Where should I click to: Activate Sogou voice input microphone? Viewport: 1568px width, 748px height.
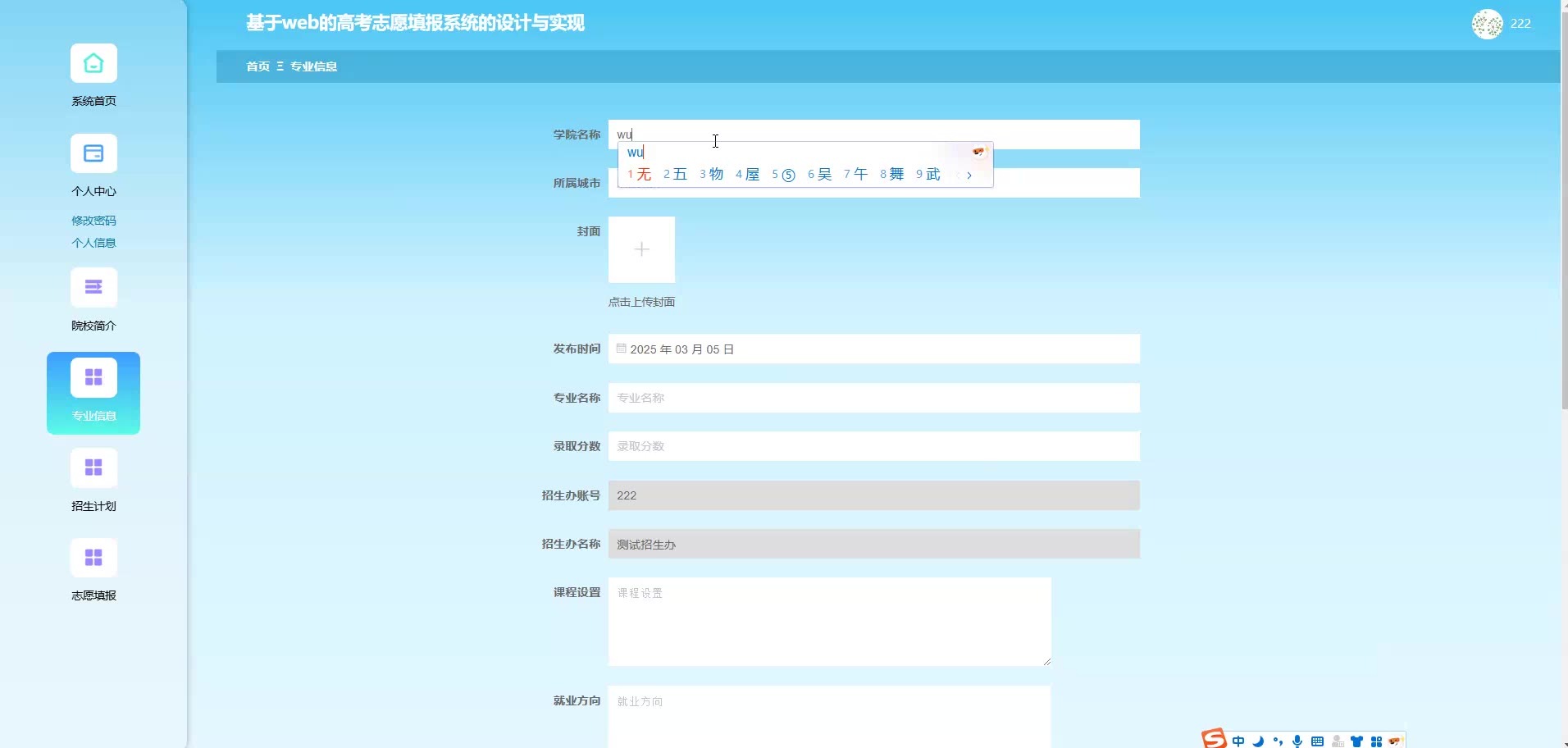[x=1297, y=741]
